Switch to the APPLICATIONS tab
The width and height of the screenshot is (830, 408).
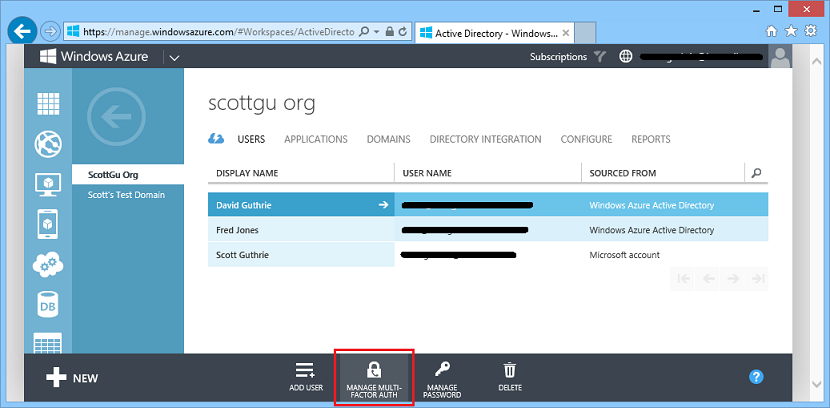point(315,139)
